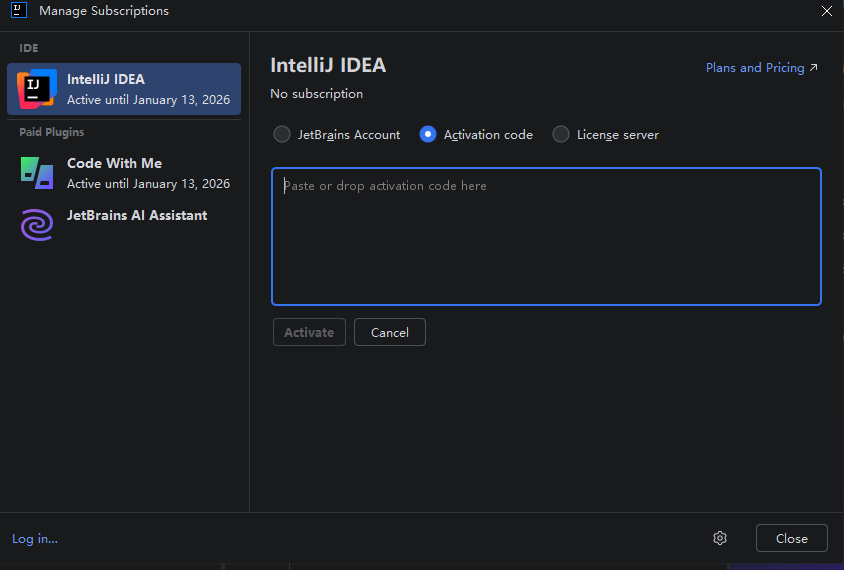
Task: Focus the activation code text area
Action: (546, 236)
